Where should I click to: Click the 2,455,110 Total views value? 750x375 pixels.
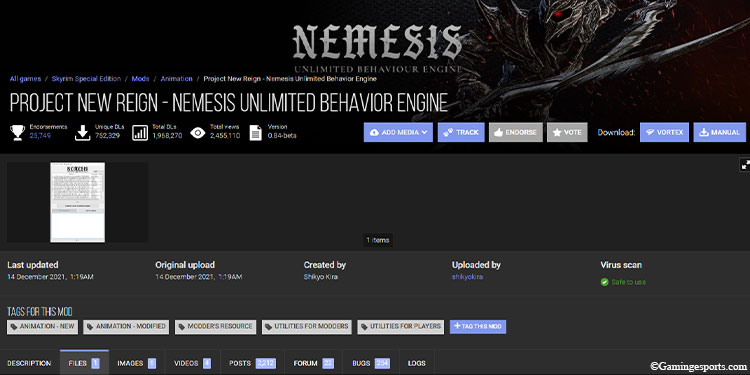225,136
